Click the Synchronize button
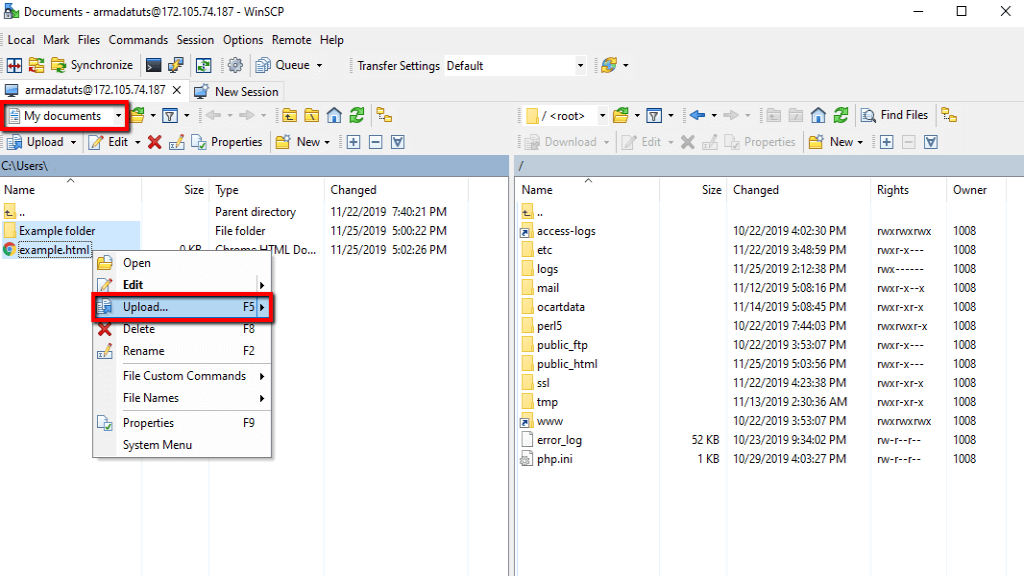Screen dimensions: 1024x576 (x=92, y=65)
